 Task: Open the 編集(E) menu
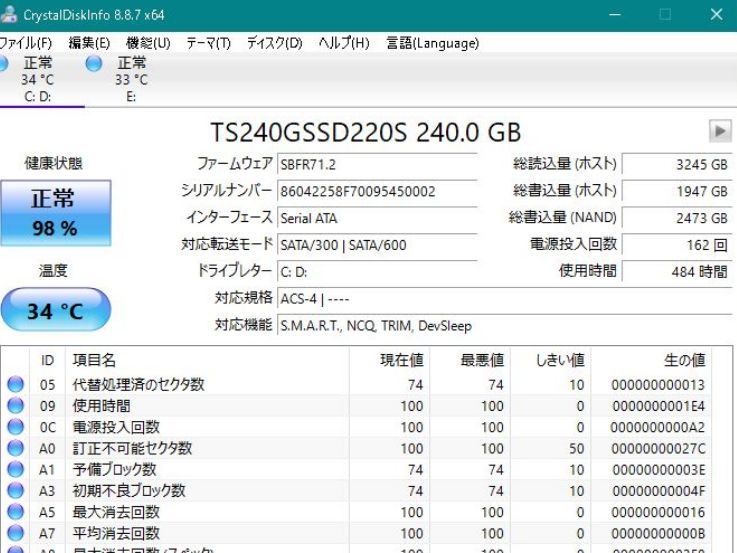(89, 43)
